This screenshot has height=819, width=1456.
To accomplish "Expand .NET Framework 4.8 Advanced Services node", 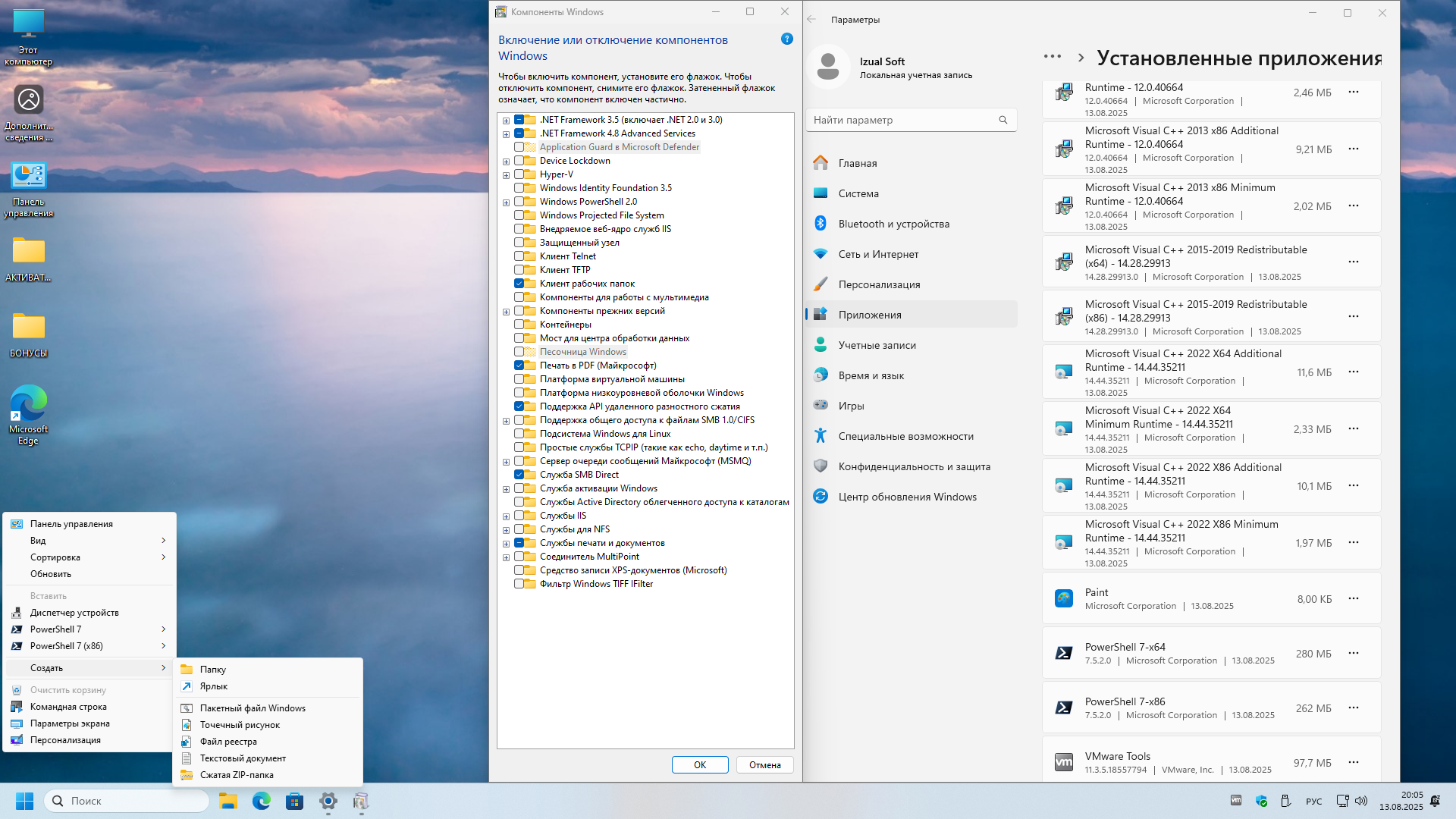I will pyautogui.click(x=506, y=134).
